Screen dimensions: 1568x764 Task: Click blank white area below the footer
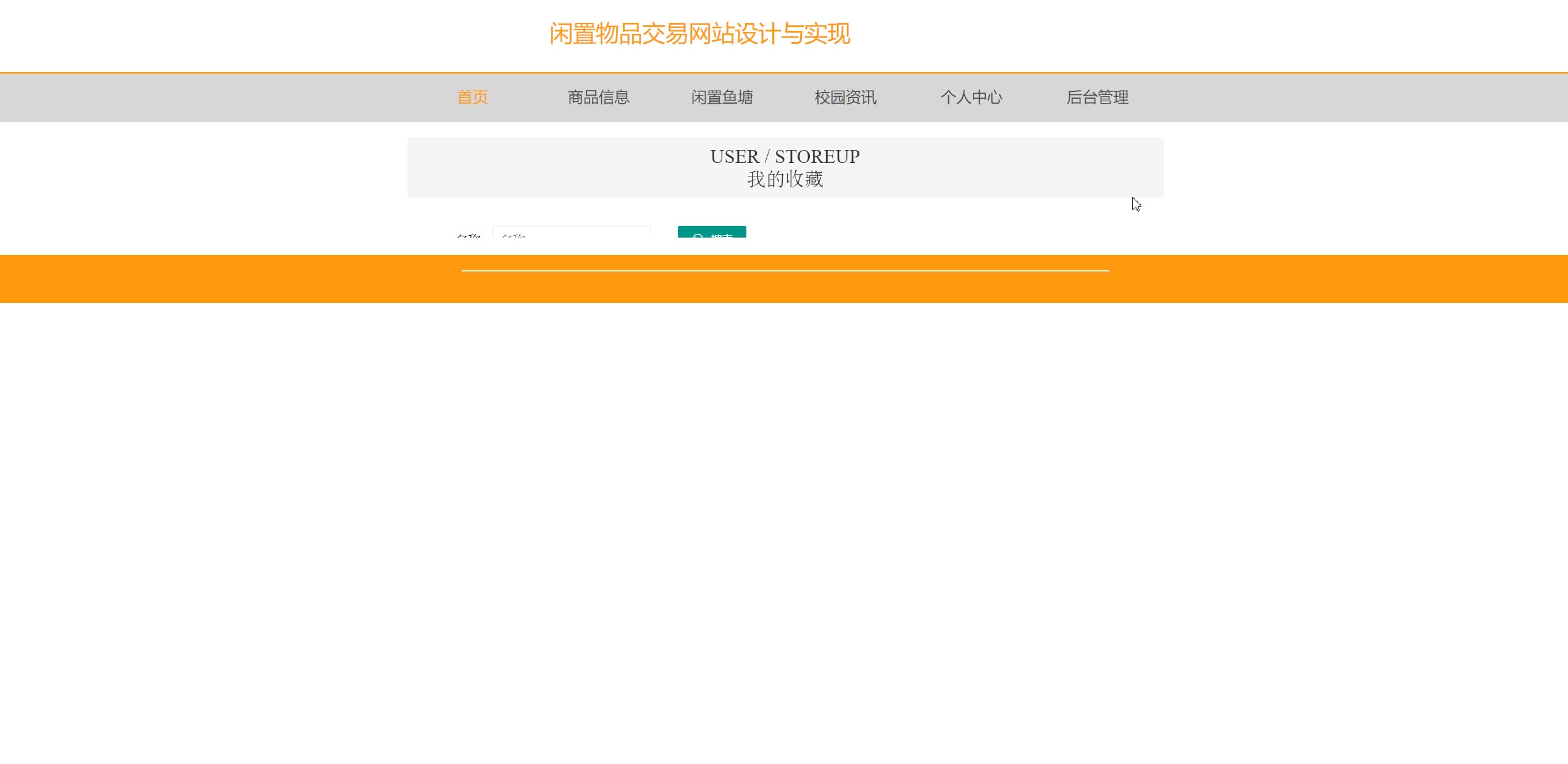[x=784, y=531]
